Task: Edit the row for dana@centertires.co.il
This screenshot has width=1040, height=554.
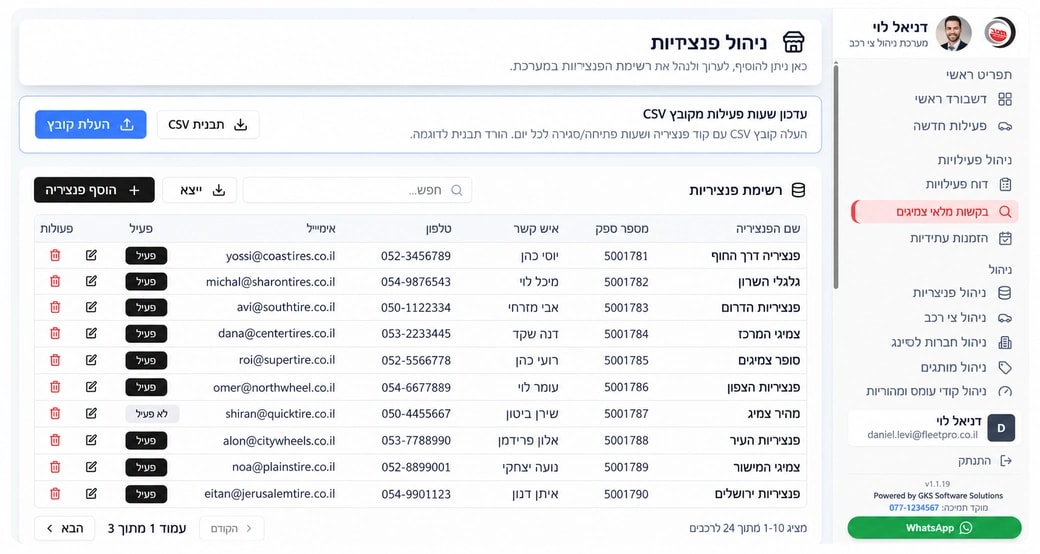Action: pyautogui.click(x=91, y=333)
